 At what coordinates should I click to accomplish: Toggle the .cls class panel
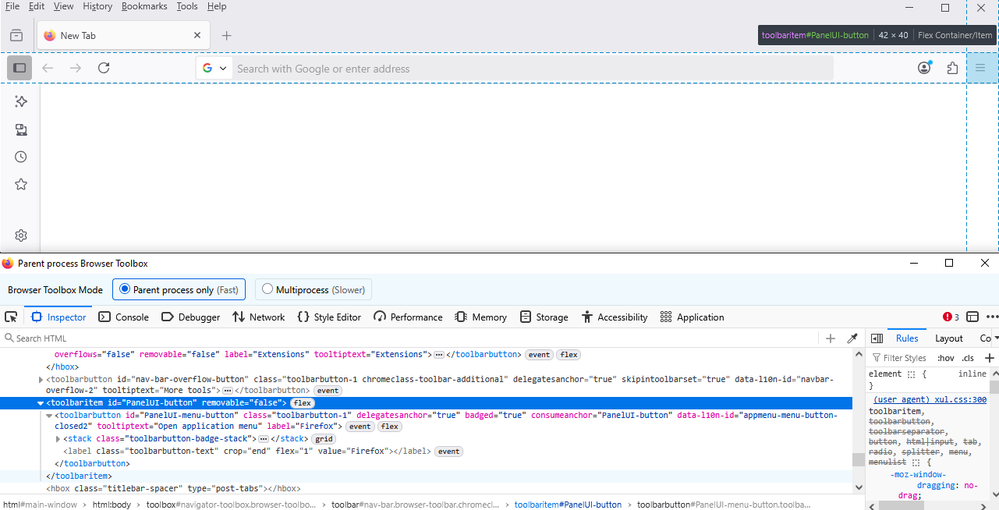pos(968,358)
